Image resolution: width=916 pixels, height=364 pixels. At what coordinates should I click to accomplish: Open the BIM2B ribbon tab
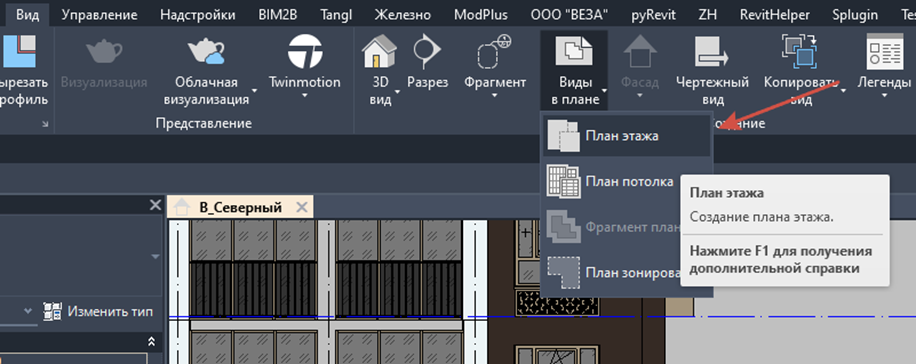278,15
